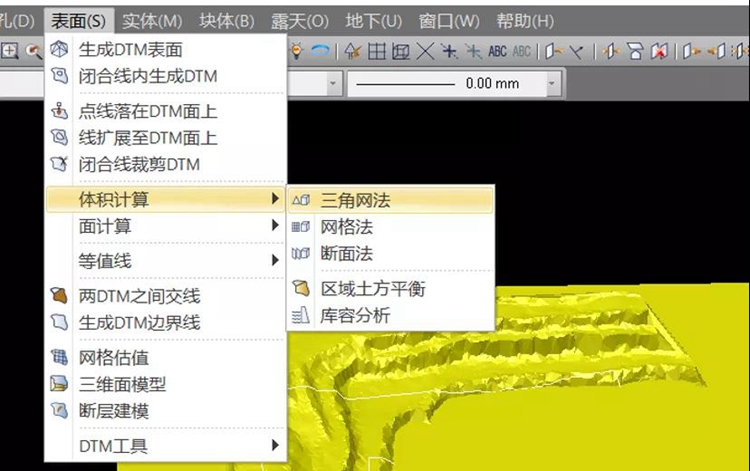Click the magnifier zoom toolbar icon
Image resolution: width=750 pixels, height=471 pixels.
pyautogui.click(x=34, y=51)
